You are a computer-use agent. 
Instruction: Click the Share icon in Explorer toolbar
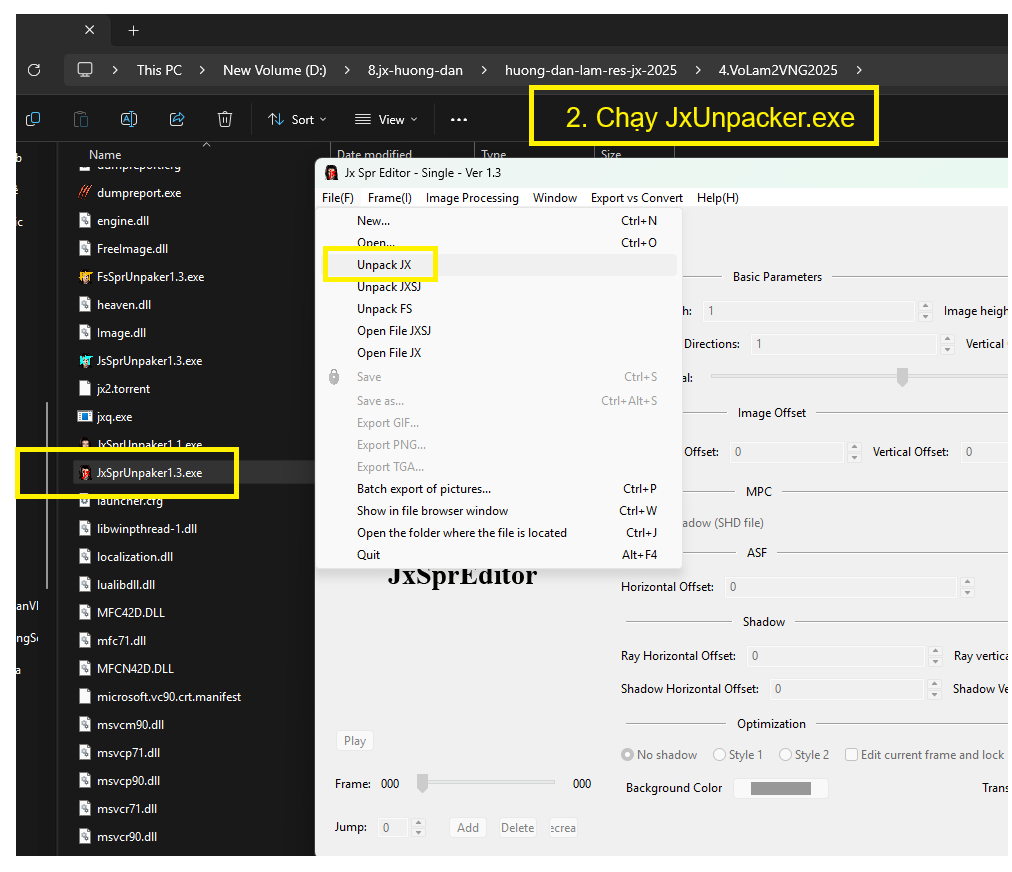coord(177,119)
